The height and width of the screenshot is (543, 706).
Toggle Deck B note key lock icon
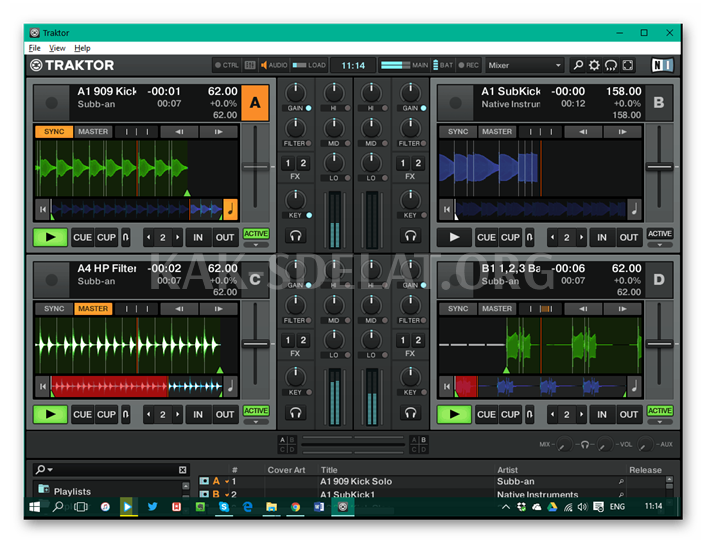tap(634, 209)
